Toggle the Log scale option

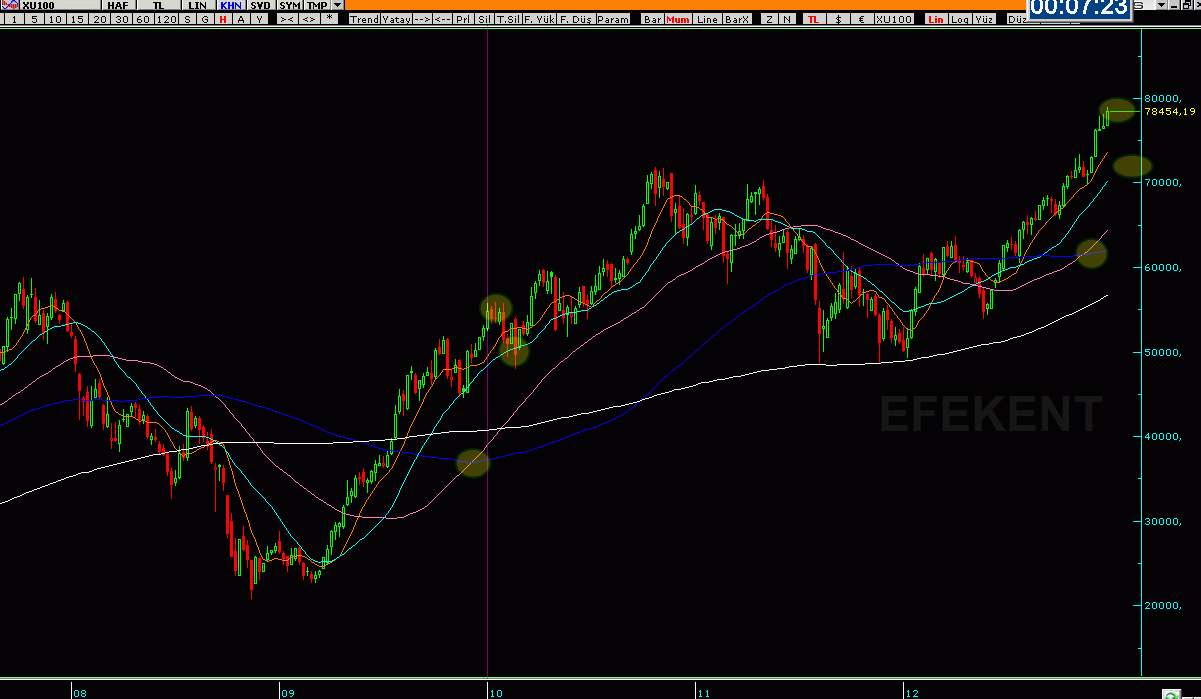pyautogui.click(x=960, y=19)
